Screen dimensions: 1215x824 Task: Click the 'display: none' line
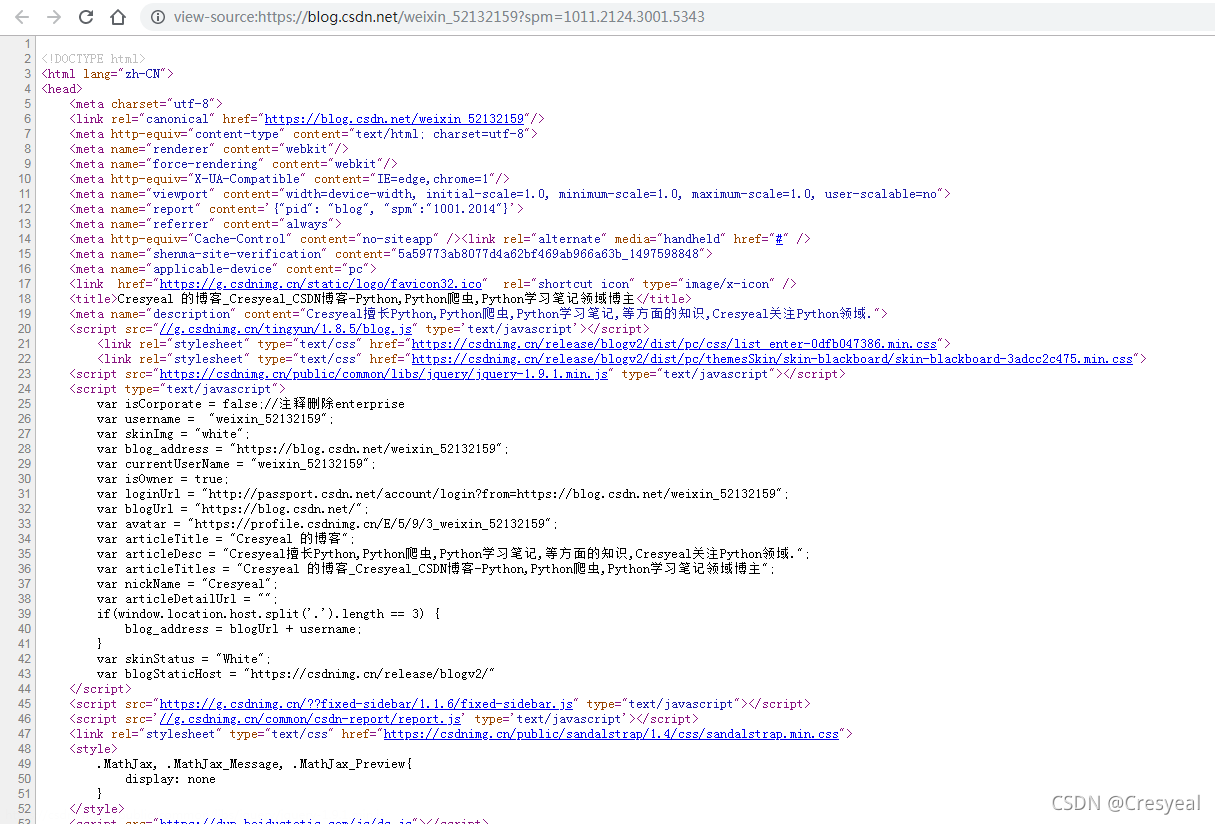[x=170, y=779]
